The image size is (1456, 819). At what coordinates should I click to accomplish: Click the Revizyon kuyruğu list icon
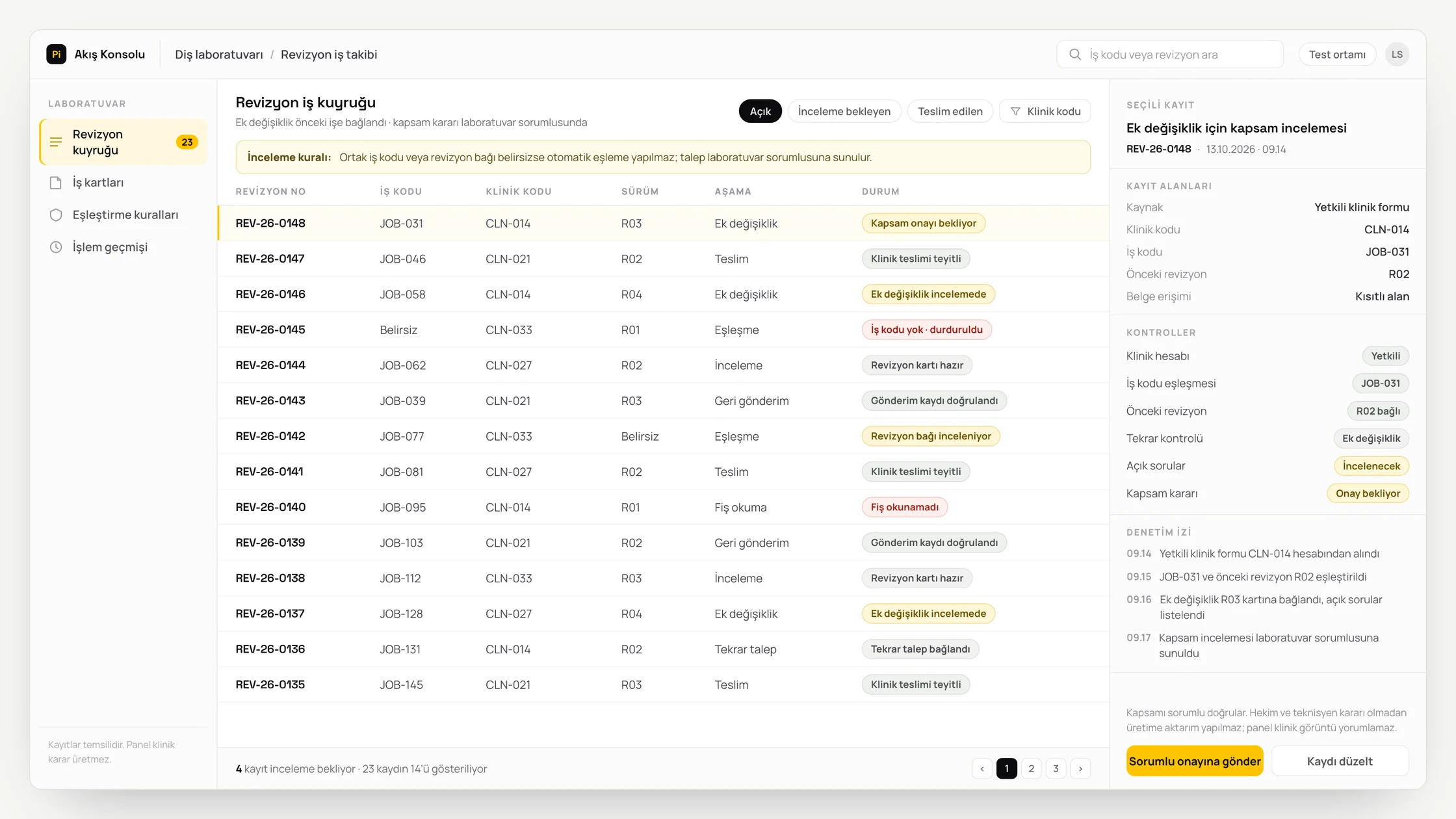(56, 142)
